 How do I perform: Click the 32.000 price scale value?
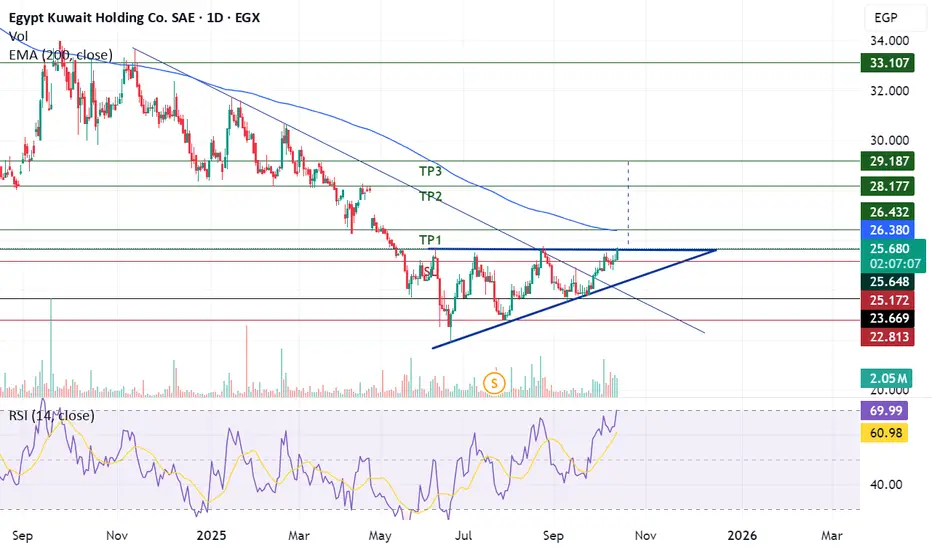[x=889, y=90]
